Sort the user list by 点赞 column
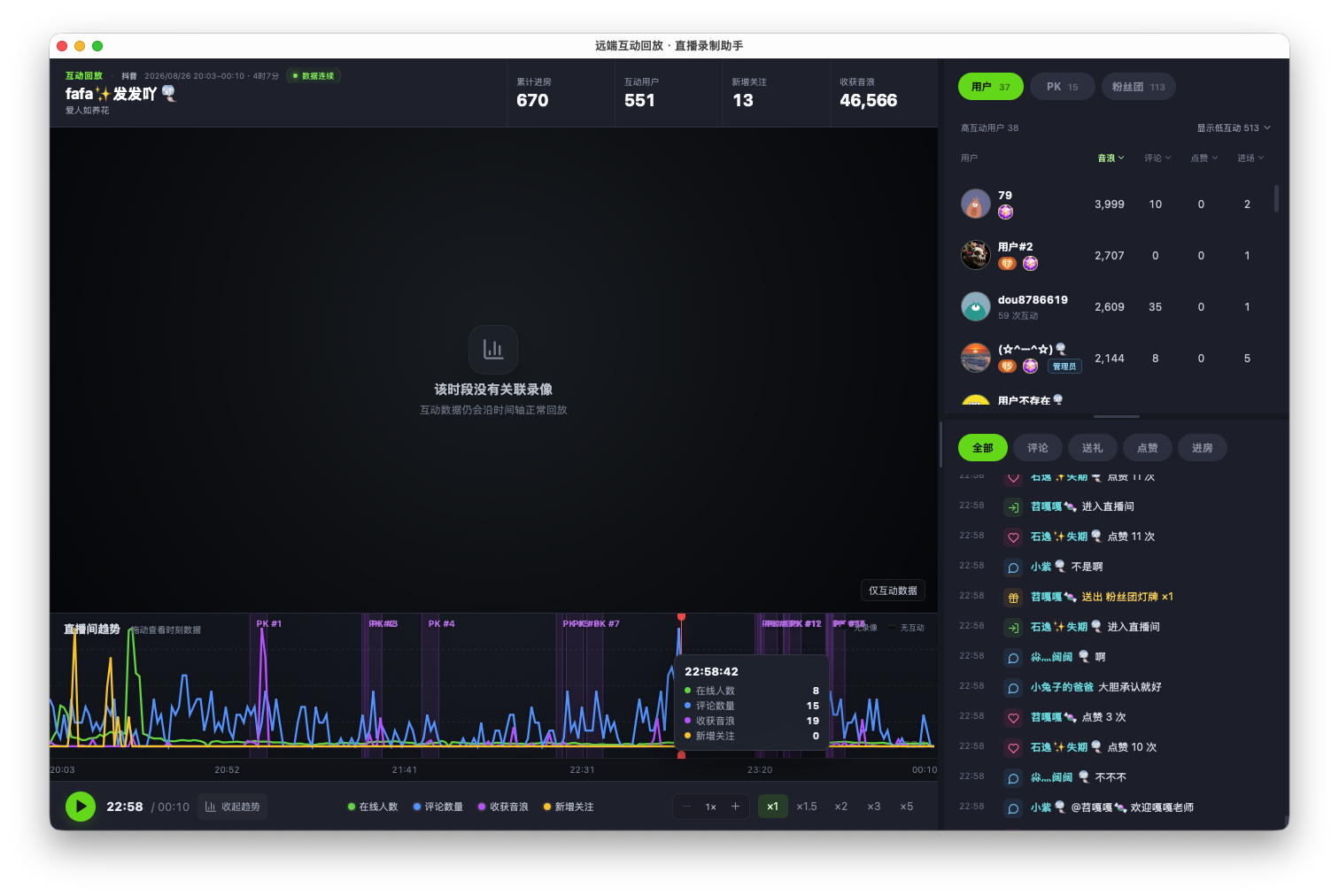 1204,158
